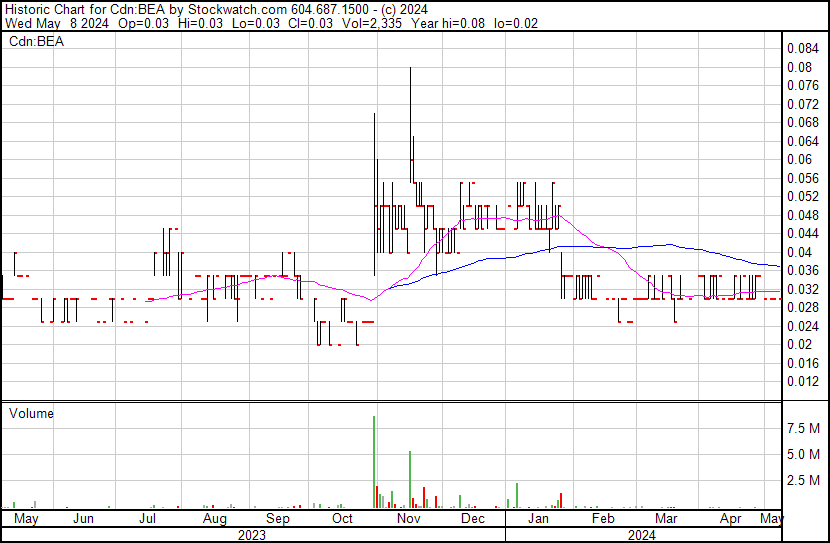Click the Oct month label

pyautogui.click(x=342, y=518)
